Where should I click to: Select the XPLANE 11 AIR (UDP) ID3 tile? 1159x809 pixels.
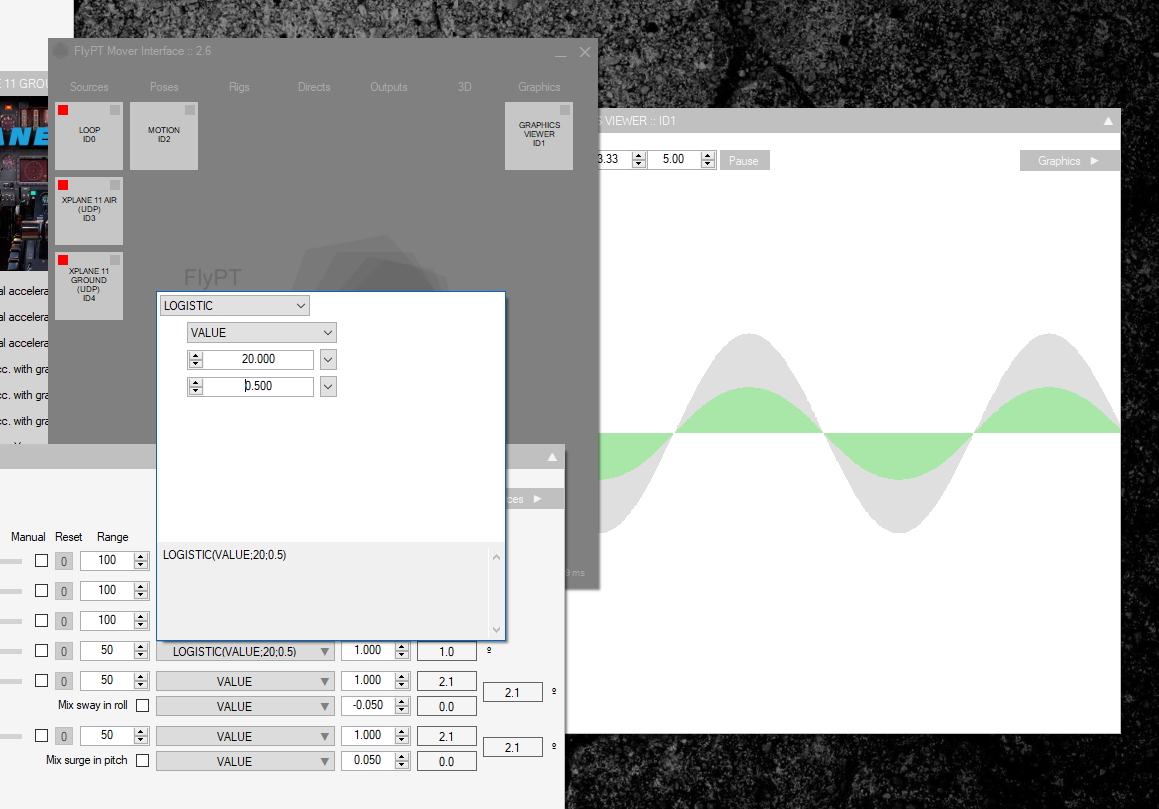[x=89, y=211]
